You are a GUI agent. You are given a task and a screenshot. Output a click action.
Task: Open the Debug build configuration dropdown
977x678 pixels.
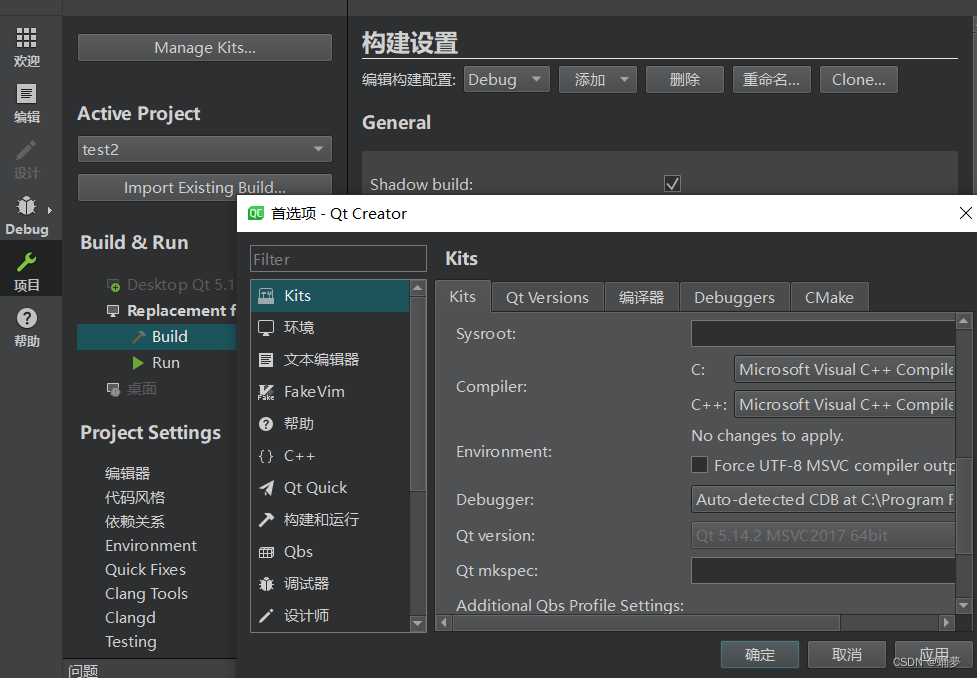pos(507,80)
